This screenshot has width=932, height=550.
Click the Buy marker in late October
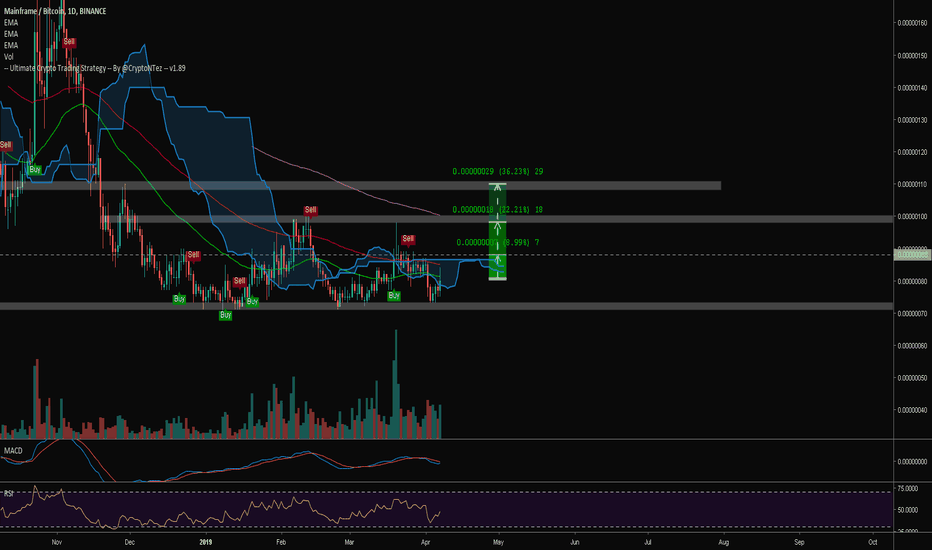(x=35, y=169)
